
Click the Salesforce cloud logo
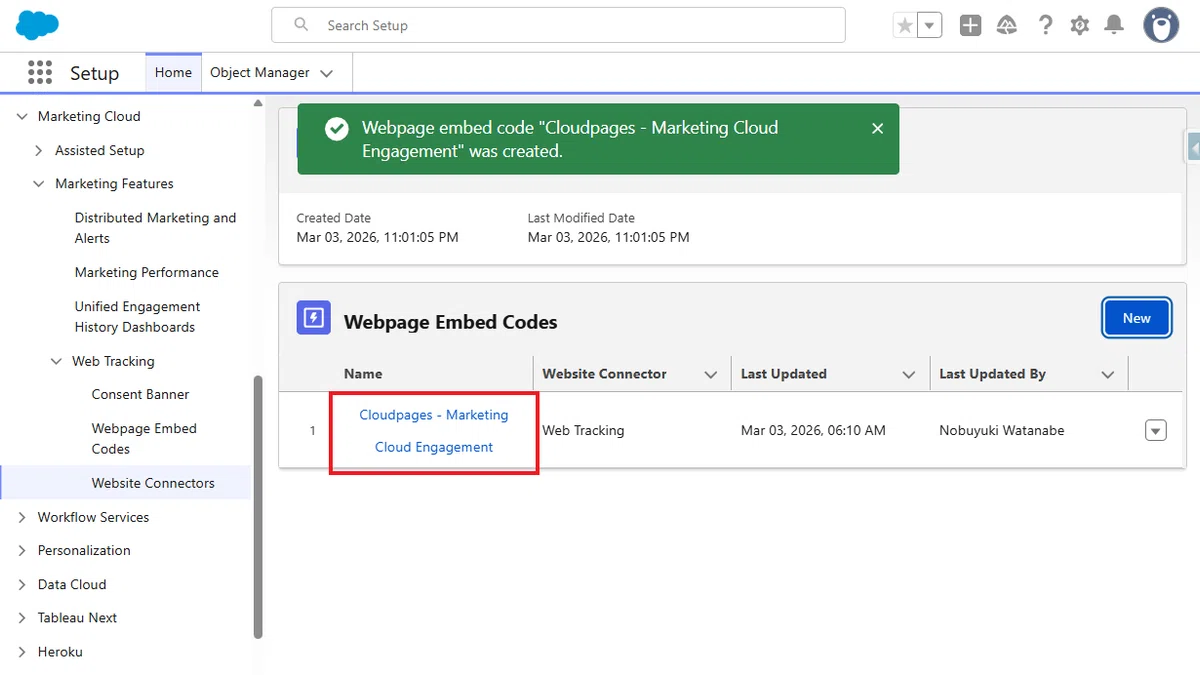37,25
